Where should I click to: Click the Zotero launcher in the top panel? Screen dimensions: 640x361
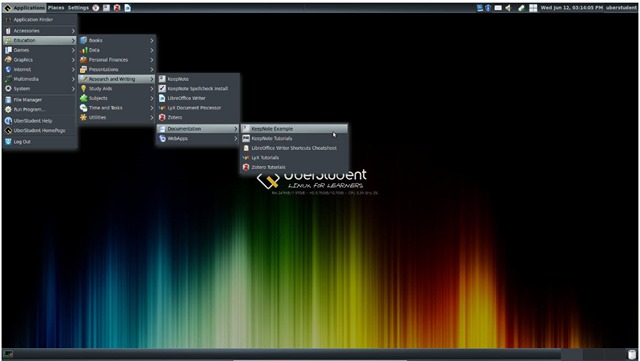117,8
